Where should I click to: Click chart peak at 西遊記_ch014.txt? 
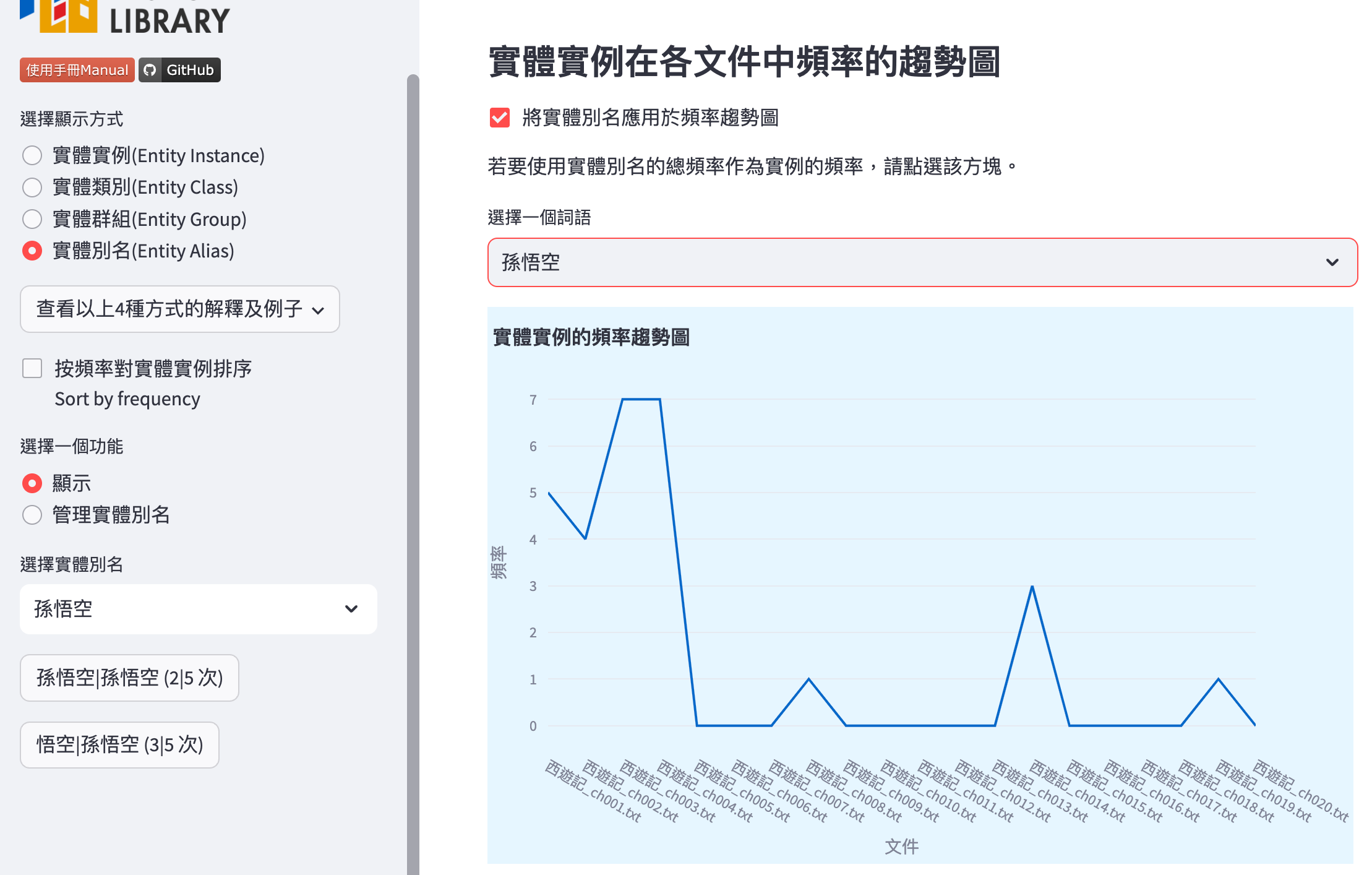pyautogui.click(x=1032, y=586)
